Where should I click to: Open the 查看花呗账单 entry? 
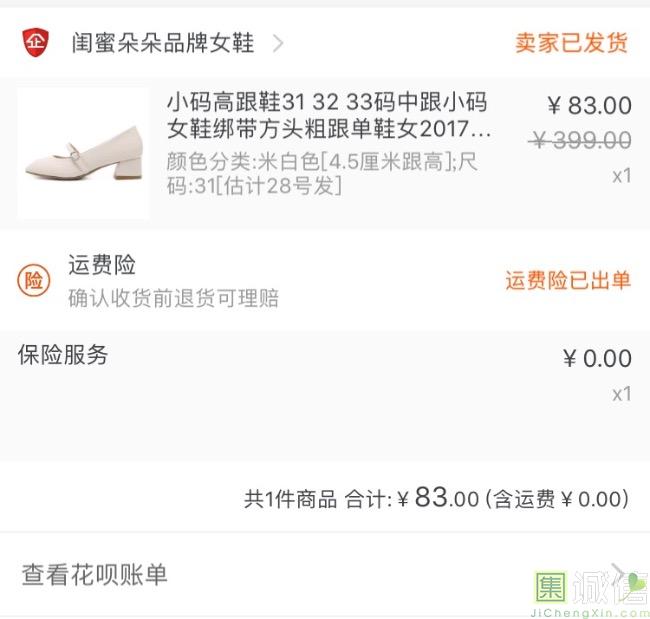click(x=95, y=574)
